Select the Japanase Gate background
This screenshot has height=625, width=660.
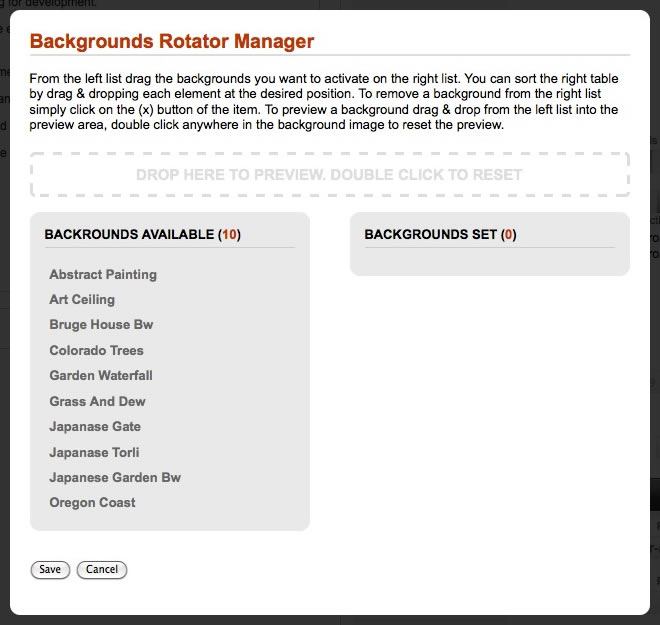97,427
